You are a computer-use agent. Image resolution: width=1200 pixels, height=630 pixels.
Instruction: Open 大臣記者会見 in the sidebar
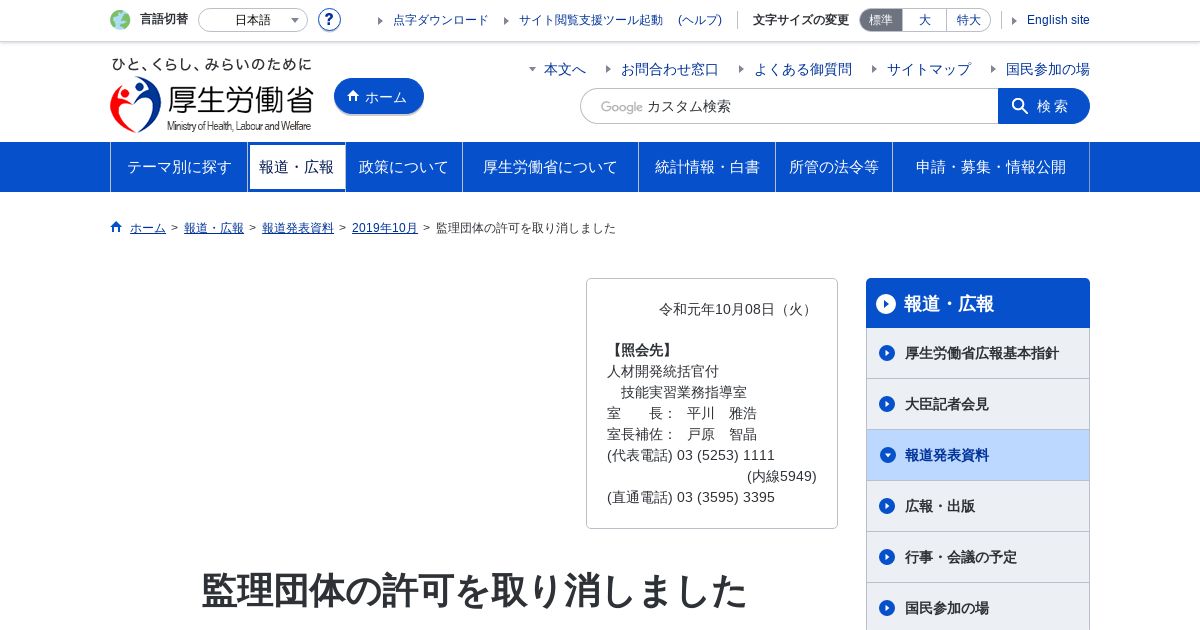click(x=978, y=404)
